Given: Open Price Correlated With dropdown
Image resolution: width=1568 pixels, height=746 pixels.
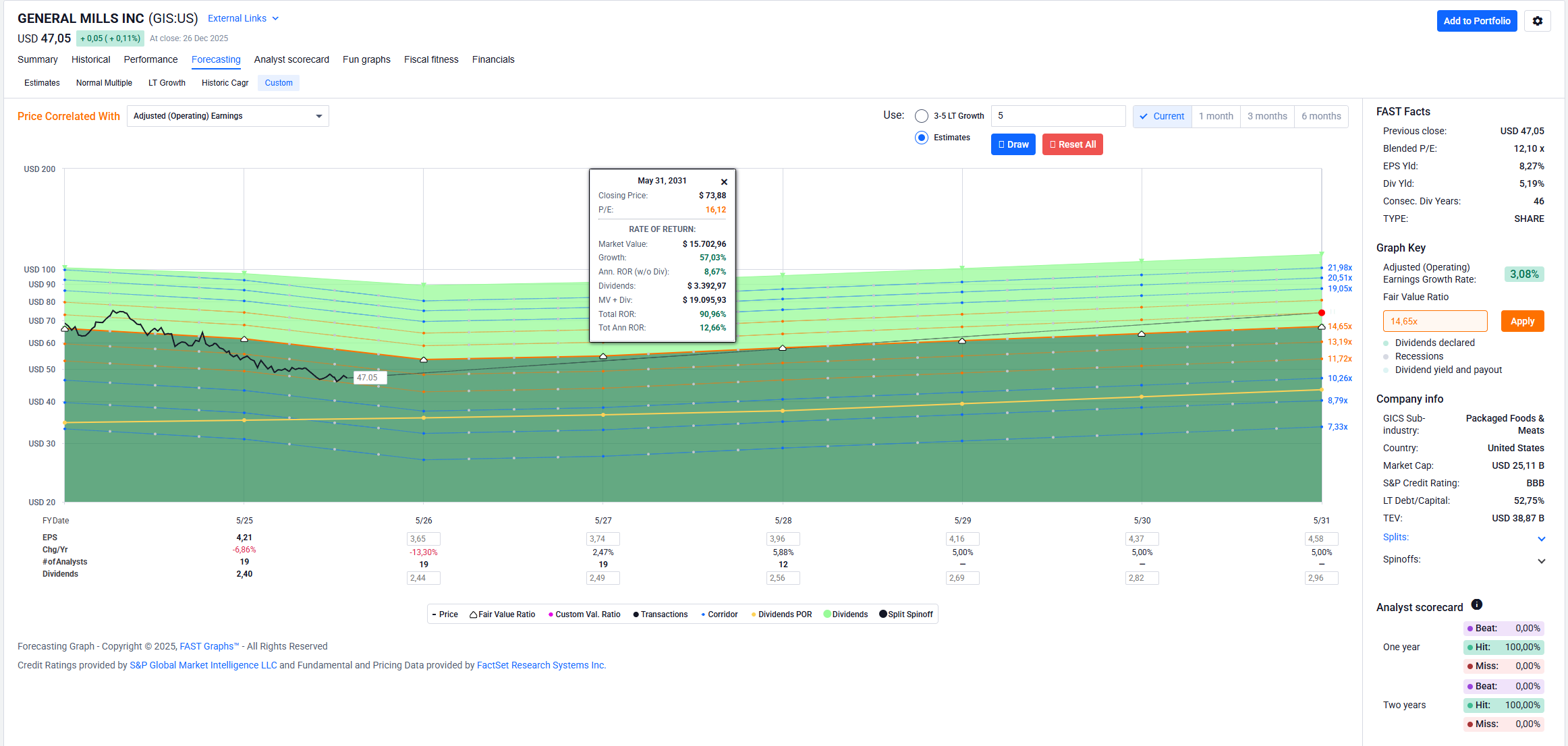Looking at the screenshot, I should pos(227,116).
